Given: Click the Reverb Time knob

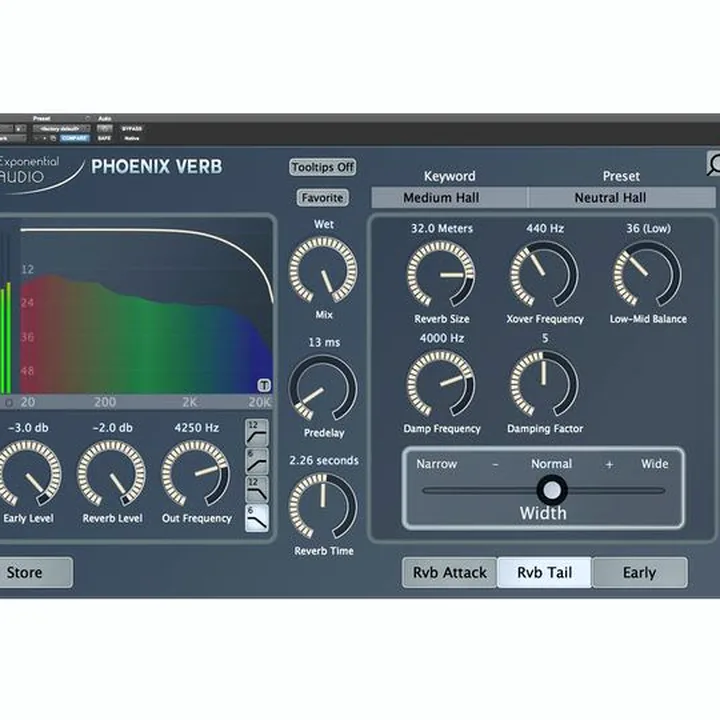Looking at the screenshot, I should [323, 506].
